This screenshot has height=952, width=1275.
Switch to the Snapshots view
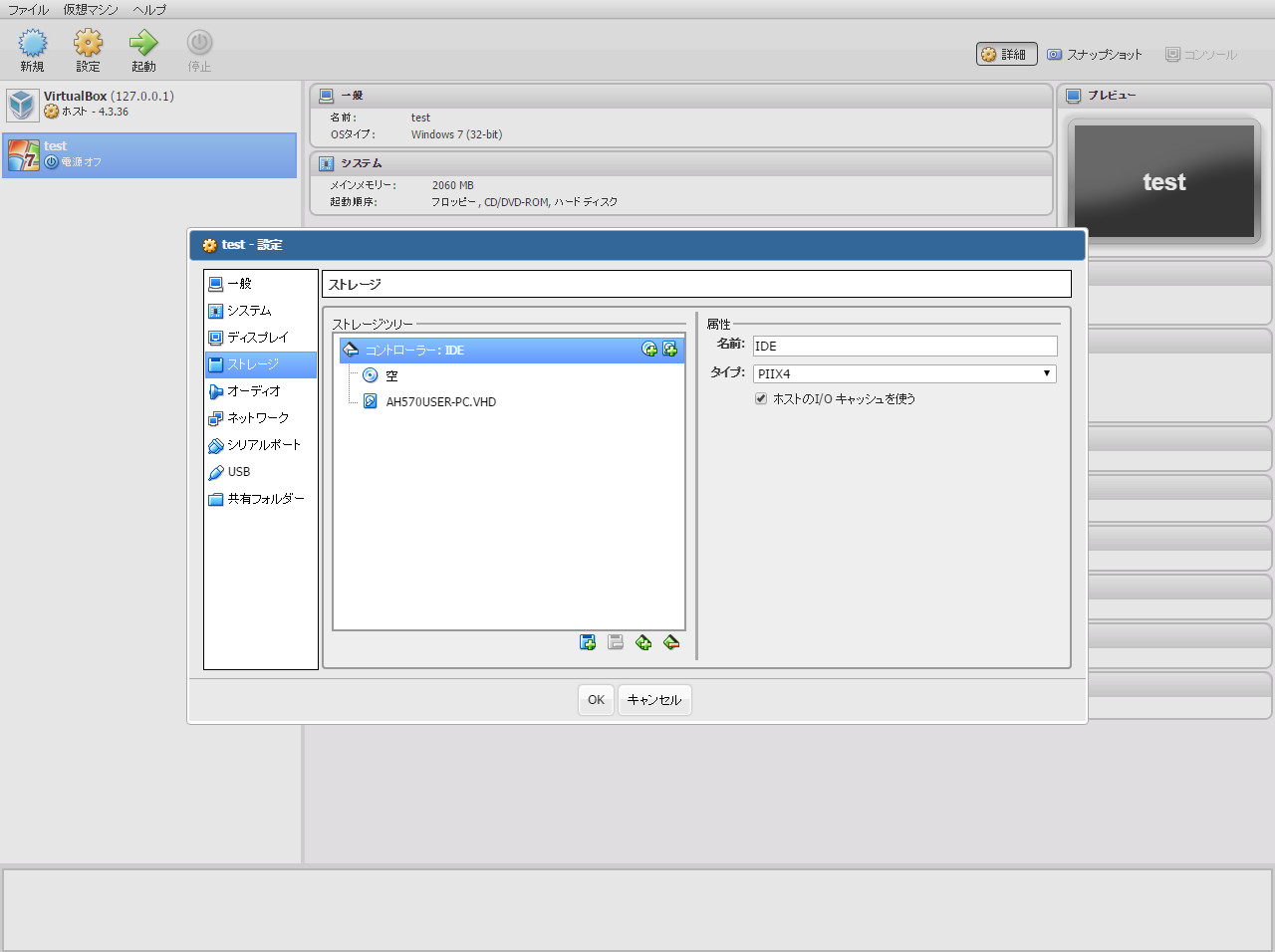(1095, 54)
